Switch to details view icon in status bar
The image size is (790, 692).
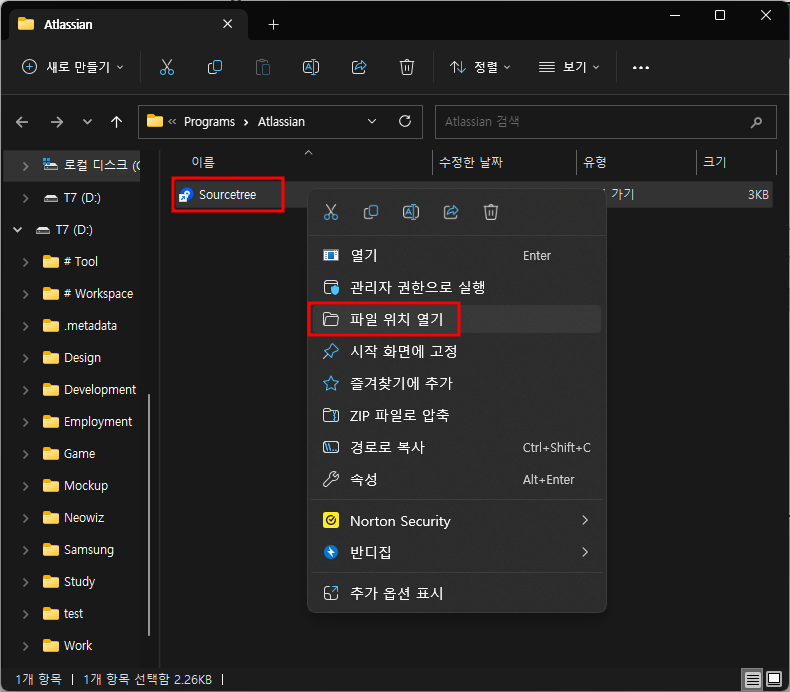[x=752, y=680]
